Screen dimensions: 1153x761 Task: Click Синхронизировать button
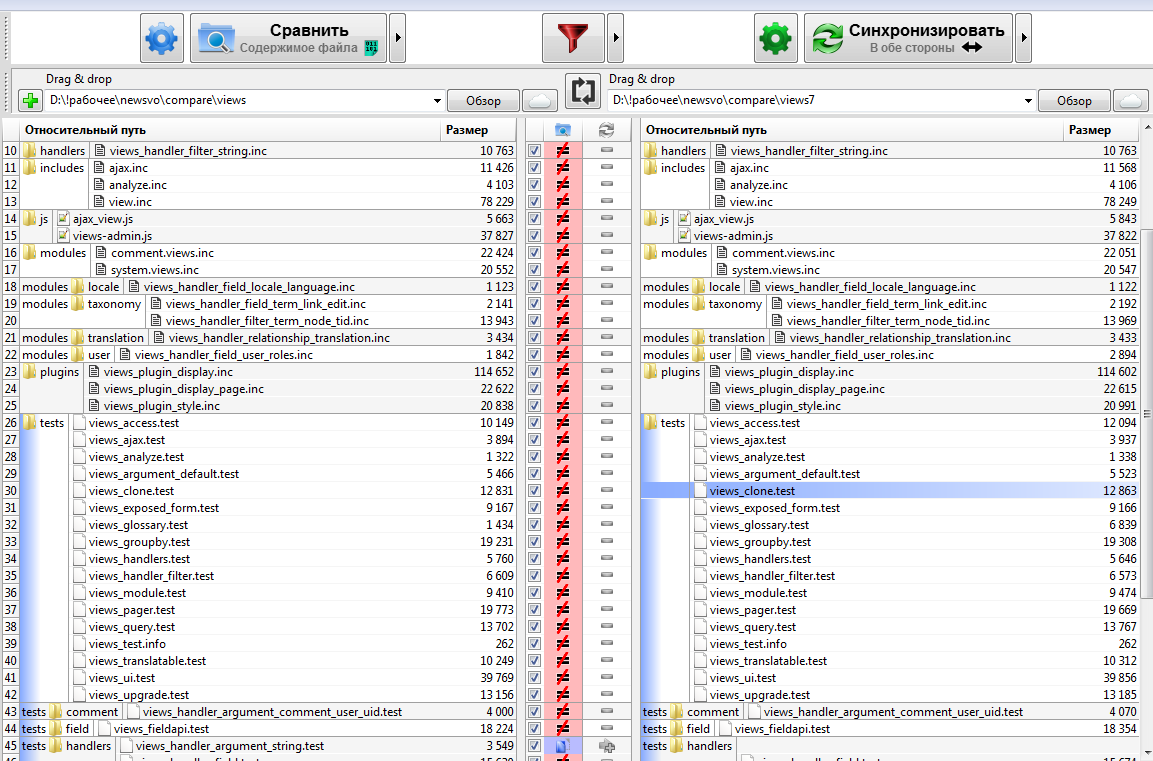909,38
